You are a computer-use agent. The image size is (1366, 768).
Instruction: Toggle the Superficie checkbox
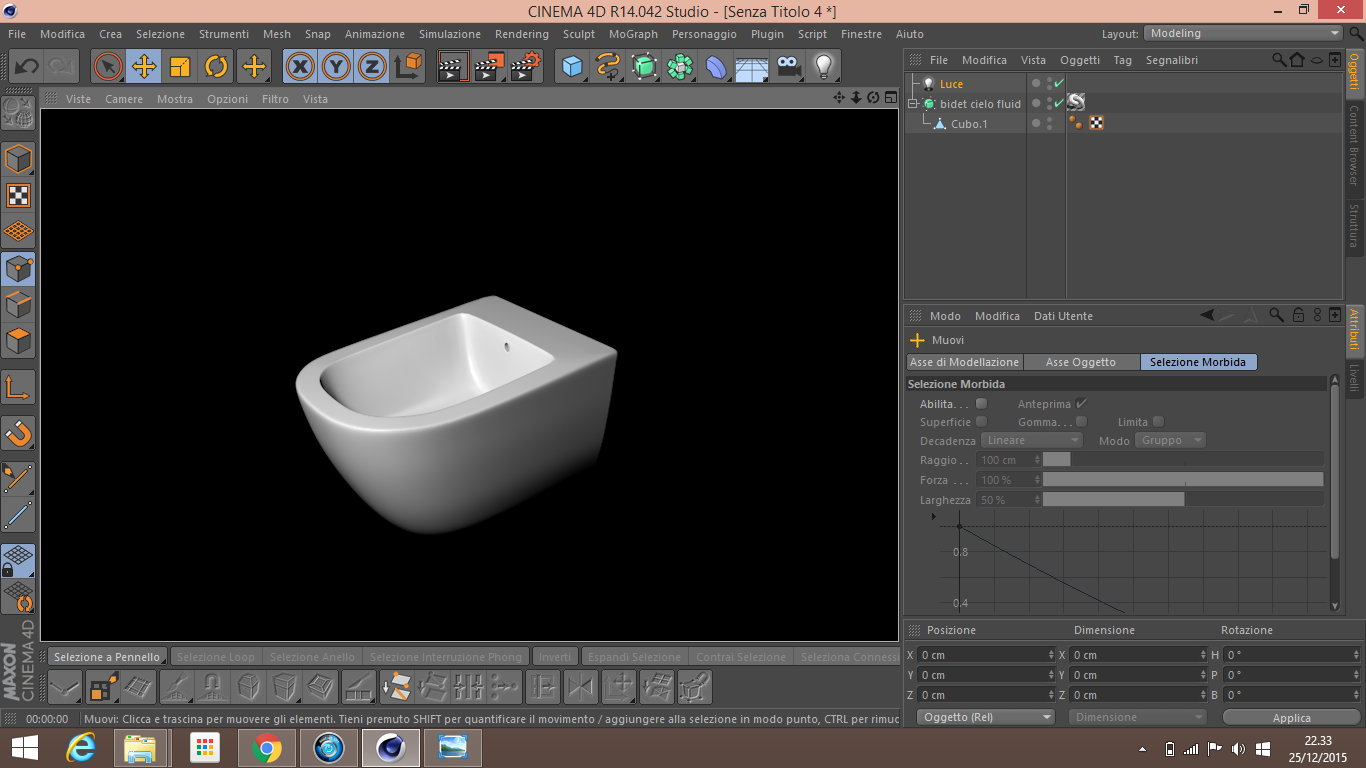click(981, 422)
